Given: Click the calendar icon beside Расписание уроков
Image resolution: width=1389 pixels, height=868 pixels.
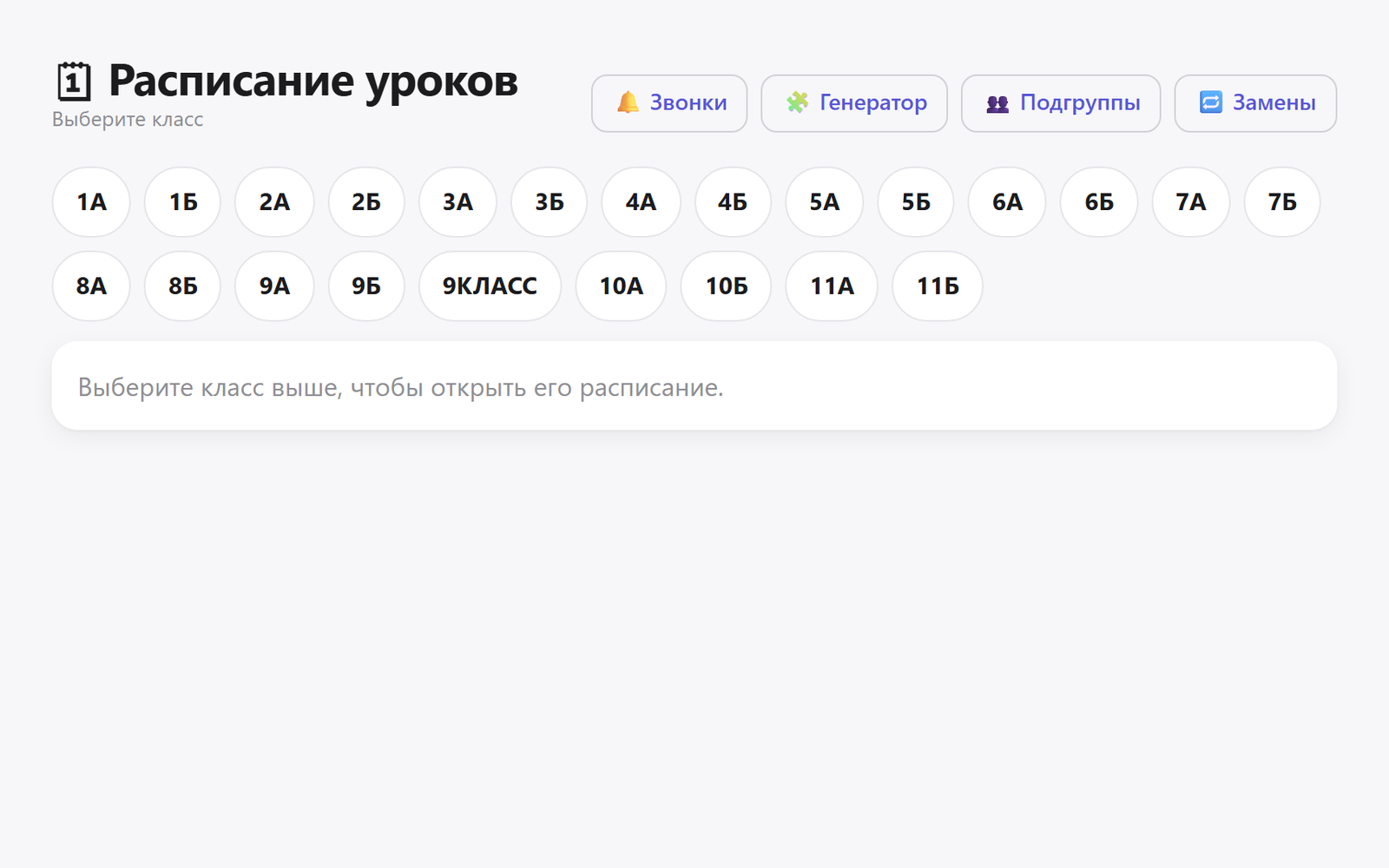Looking at the screenshot, I should click(74, 82).
